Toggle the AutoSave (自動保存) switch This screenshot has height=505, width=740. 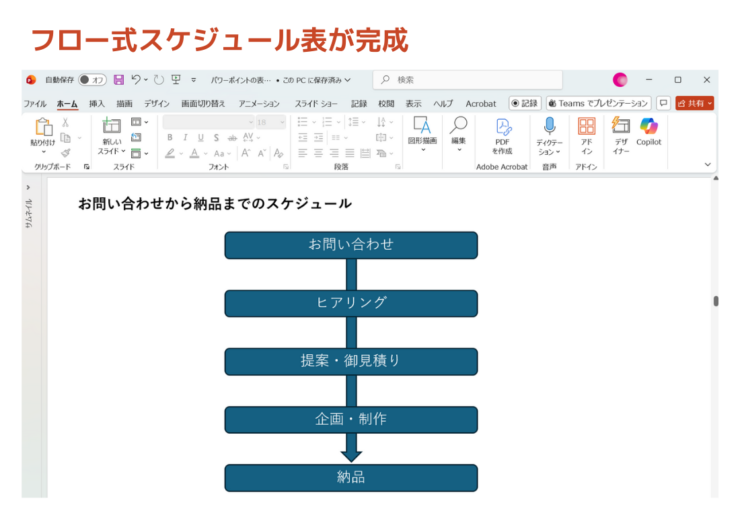pos(92,80)
